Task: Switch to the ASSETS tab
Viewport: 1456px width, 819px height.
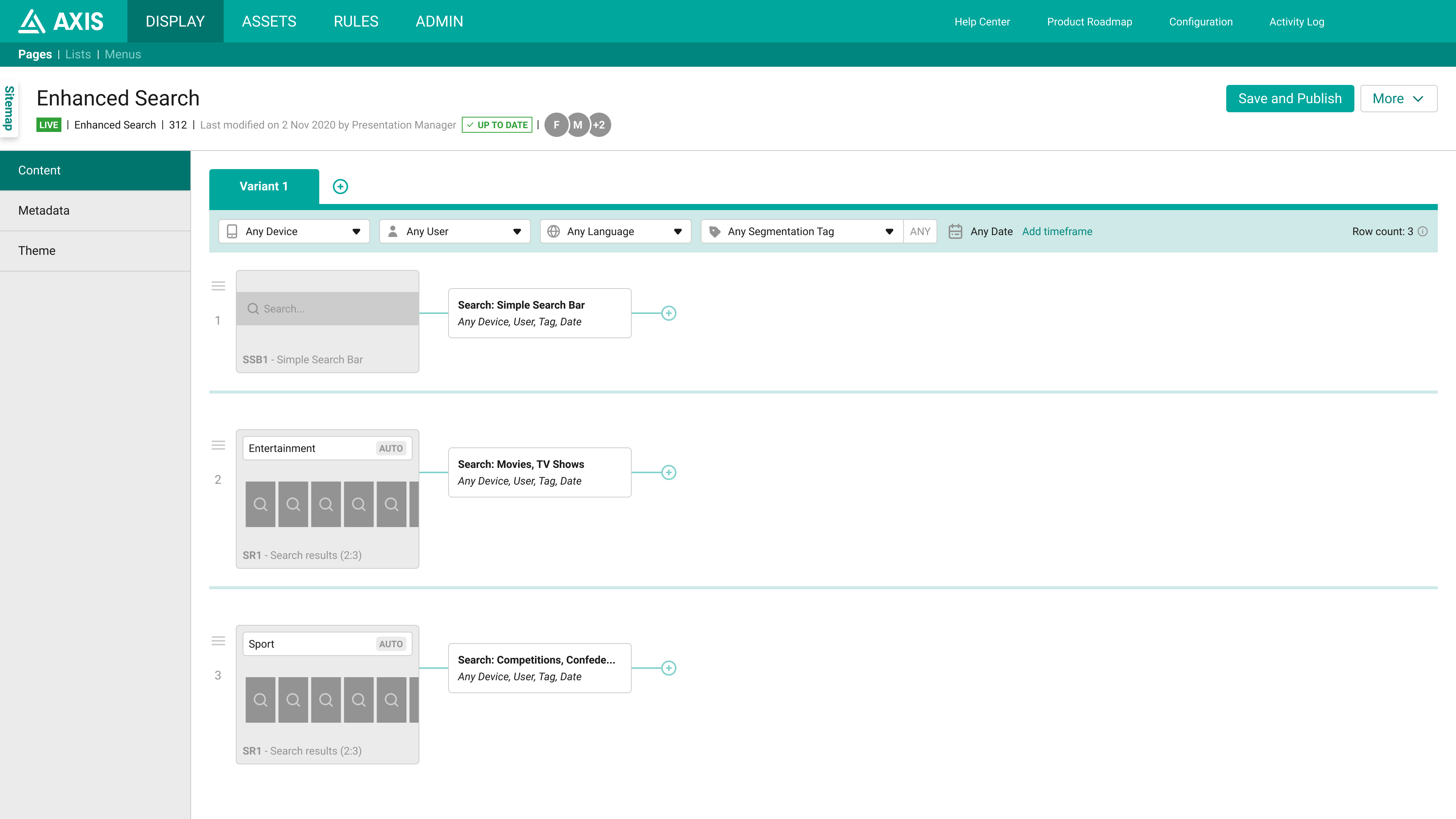Action: (269, 22)
